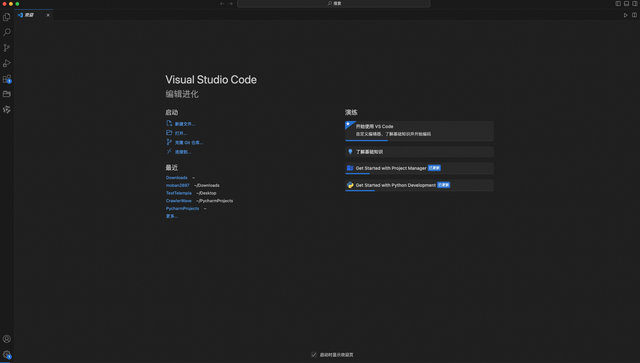Click the Open… link
This screenshot has height=363, width=640.
coord(181,133)
